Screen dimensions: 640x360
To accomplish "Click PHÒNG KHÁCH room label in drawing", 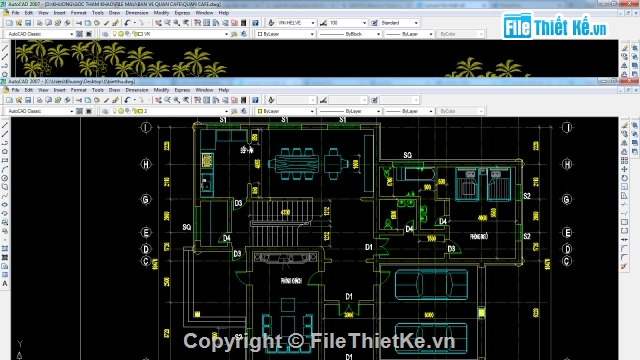I will [x=291, y=281].
